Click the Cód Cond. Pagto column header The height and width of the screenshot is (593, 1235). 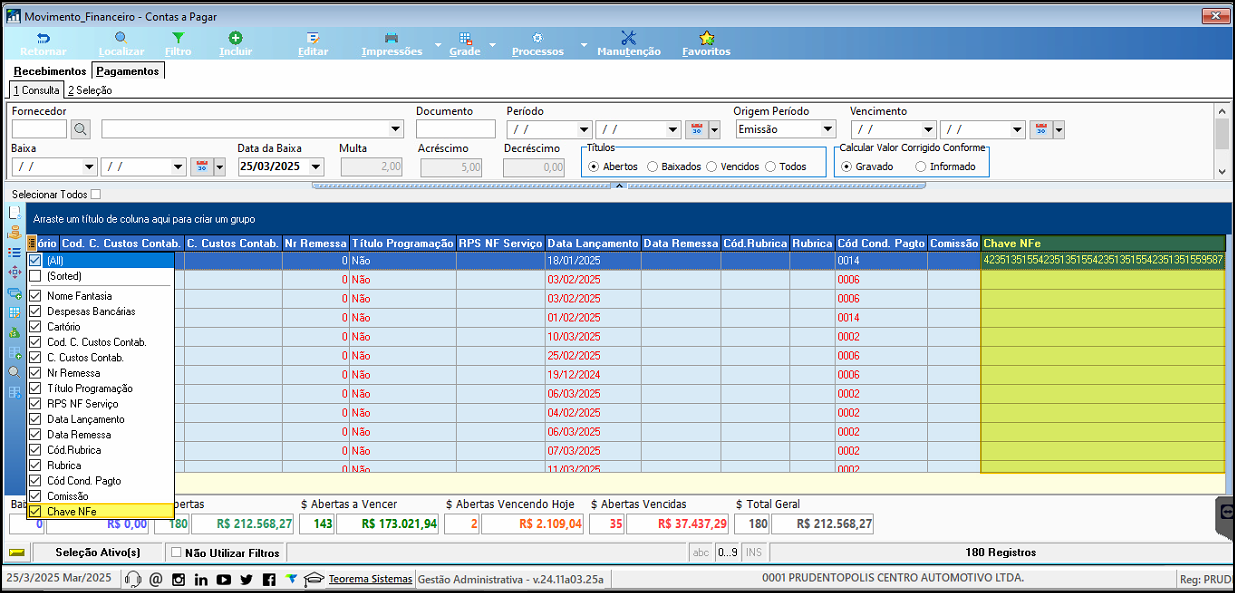click(881, 243)
